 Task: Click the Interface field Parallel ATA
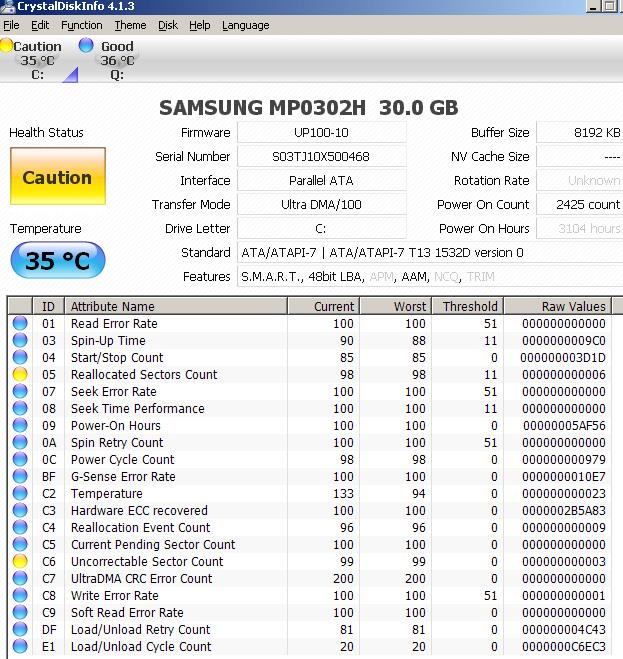coord(322,181)
